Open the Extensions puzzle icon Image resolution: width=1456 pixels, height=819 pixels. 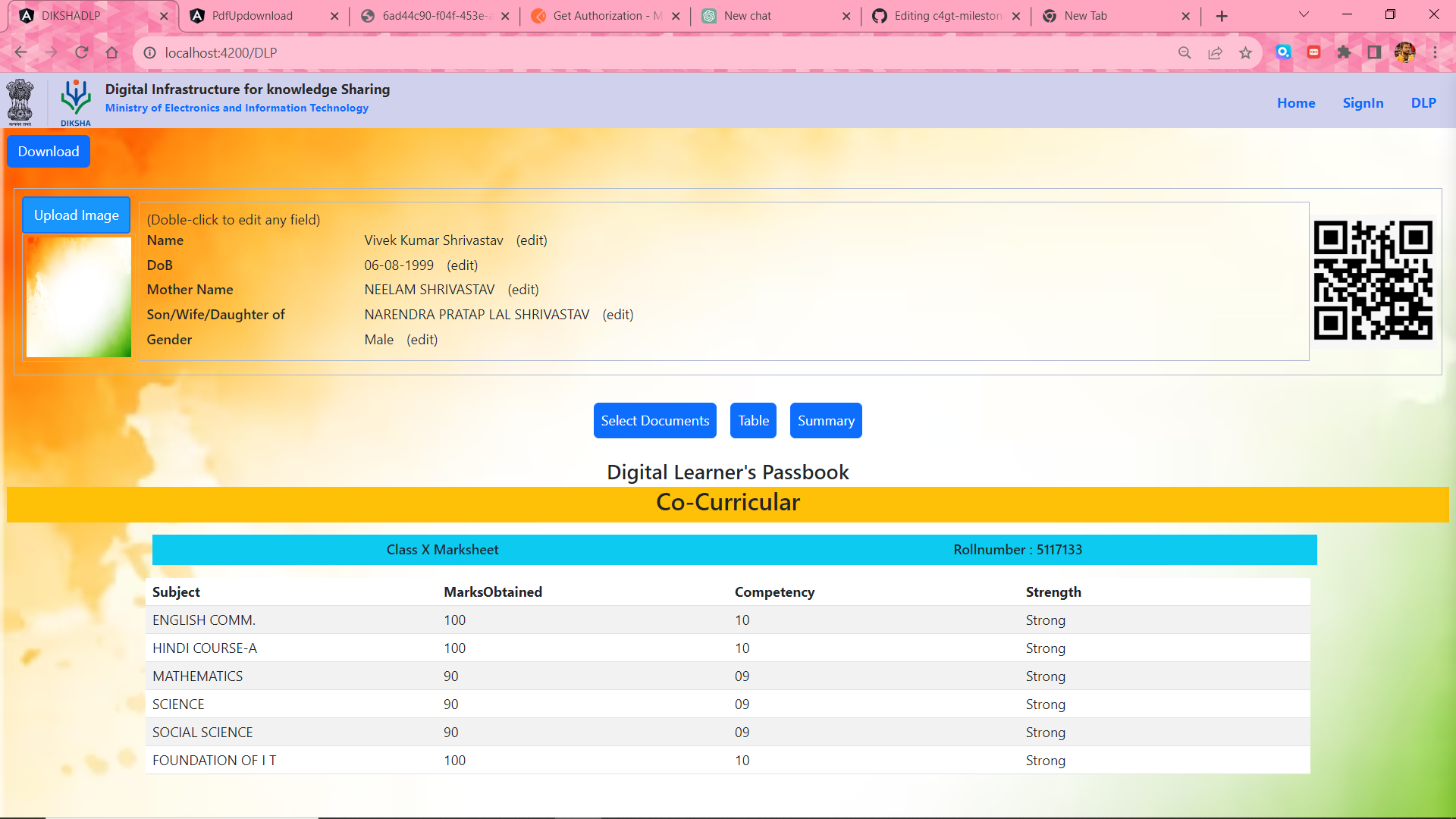(1344, 52)
